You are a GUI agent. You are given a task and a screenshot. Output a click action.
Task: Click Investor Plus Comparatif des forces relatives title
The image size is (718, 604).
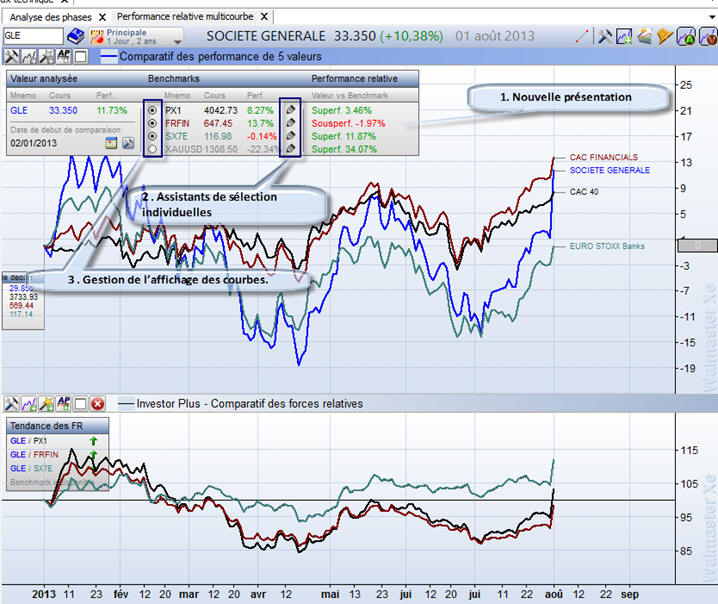click(x=250, y=404)
